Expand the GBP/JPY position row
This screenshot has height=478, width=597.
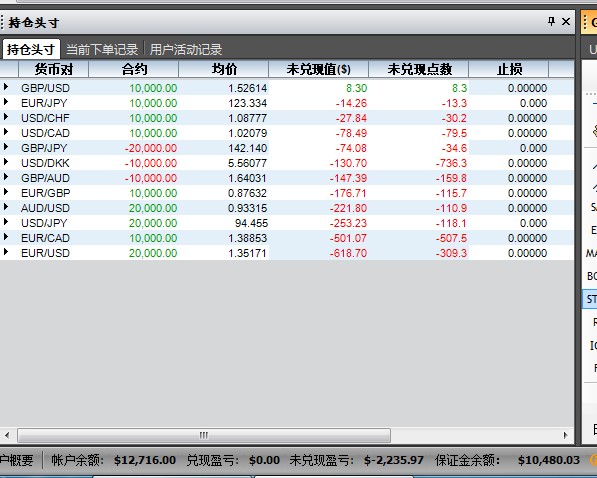click(x=6, y=147)
